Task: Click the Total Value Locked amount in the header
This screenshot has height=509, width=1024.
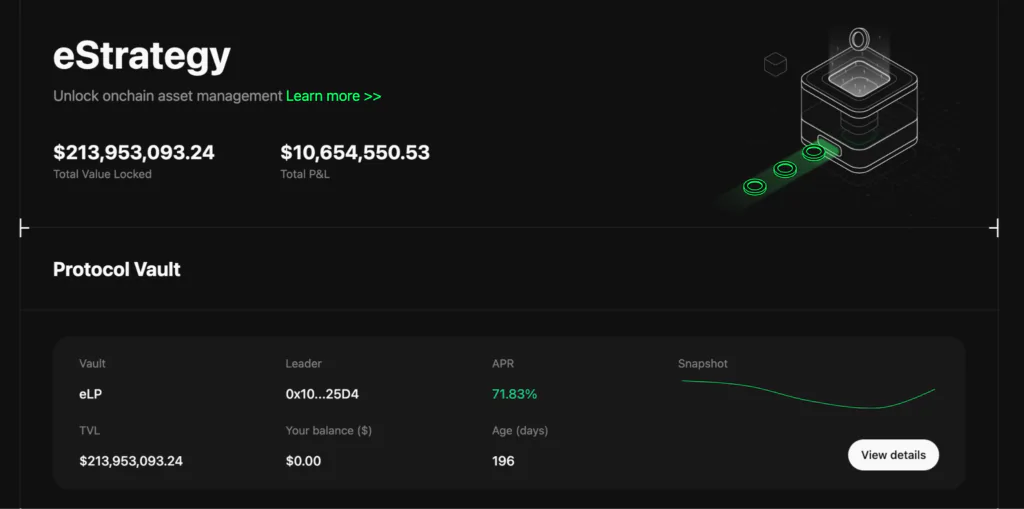Action: click(x=133, y=153)
